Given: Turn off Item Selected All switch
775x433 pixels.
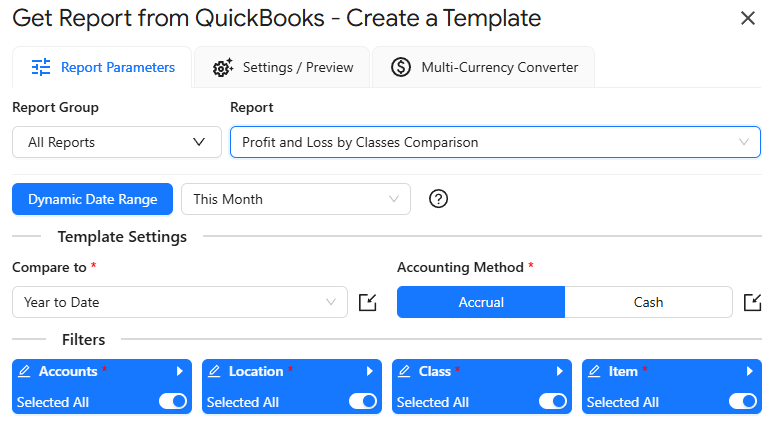Looking at the screenshot, I should [x=743, y=401].
